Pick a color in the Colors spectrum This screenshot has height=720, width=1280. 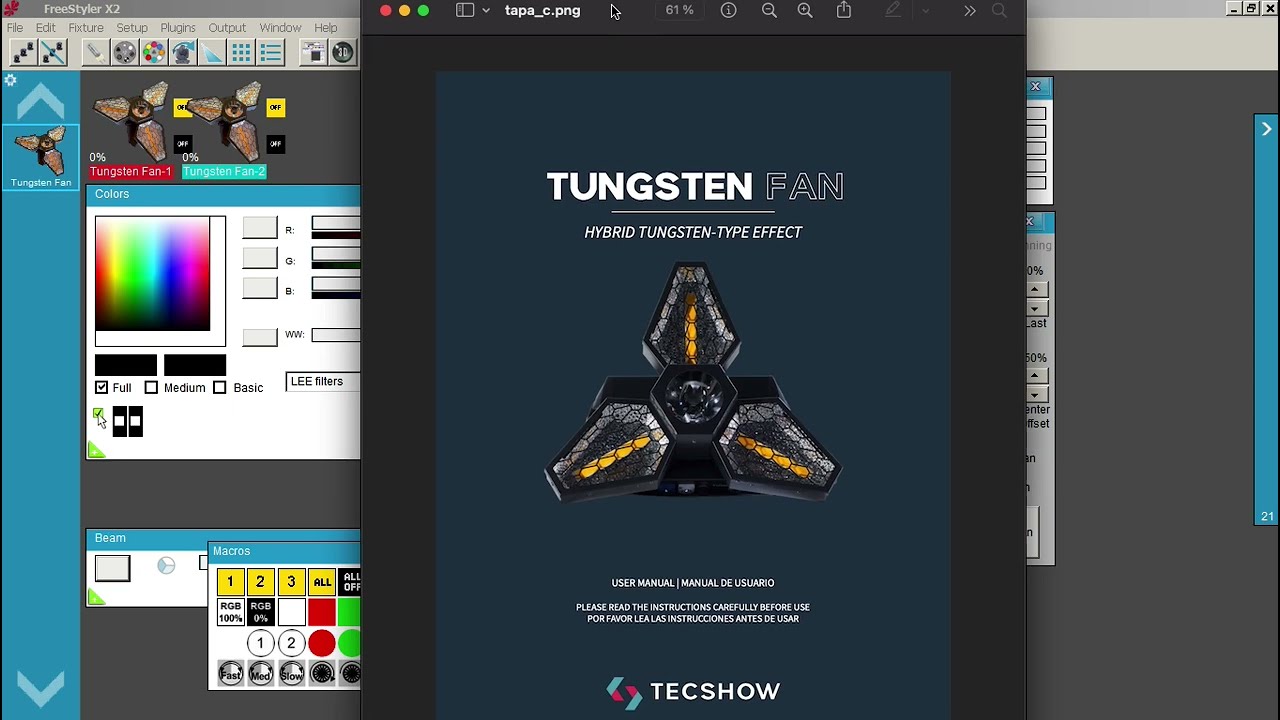pos(153,274)
